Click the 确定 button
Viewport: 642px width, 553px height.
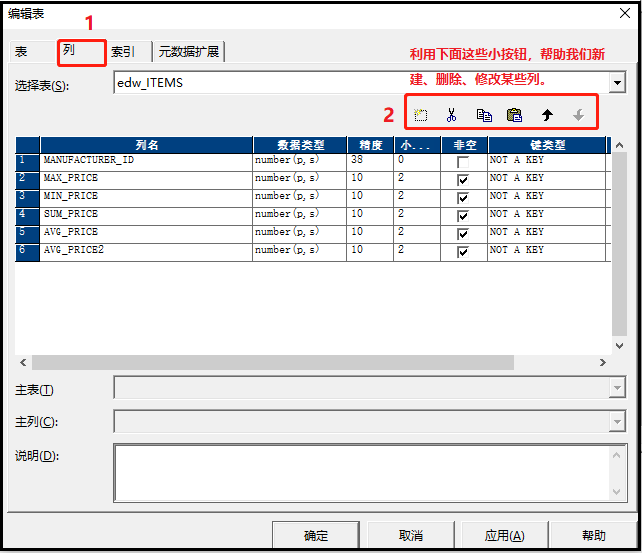pyautogui.click(x=316, y=535)
